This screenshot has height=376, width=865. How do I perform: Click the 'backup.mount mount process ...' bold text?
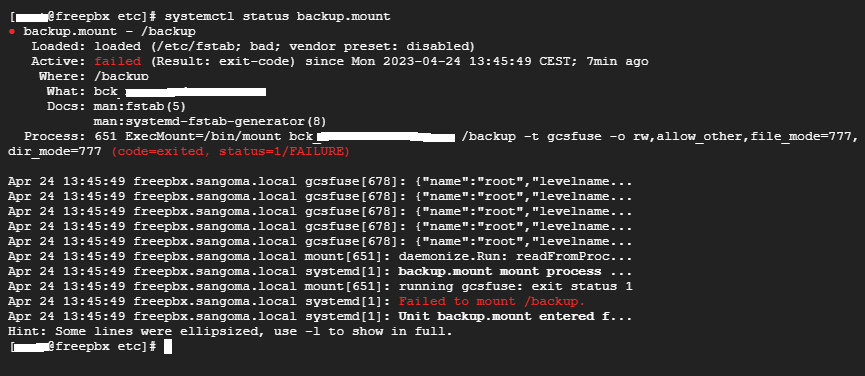(515, 271)
